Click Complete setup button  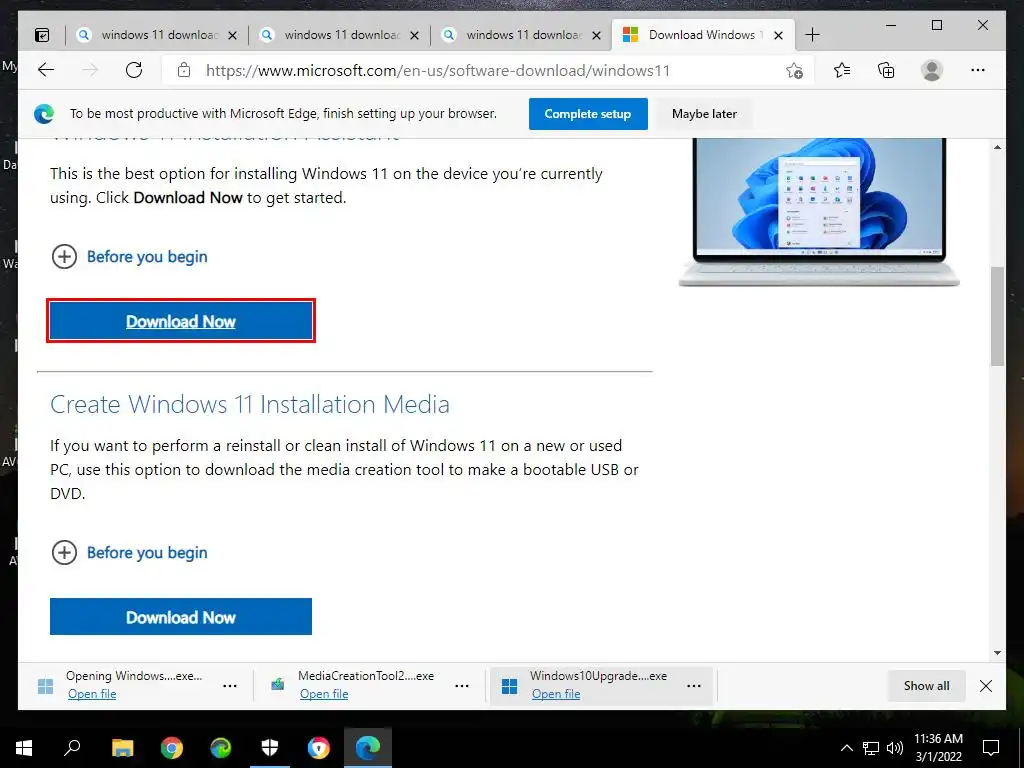click(588, 114)
